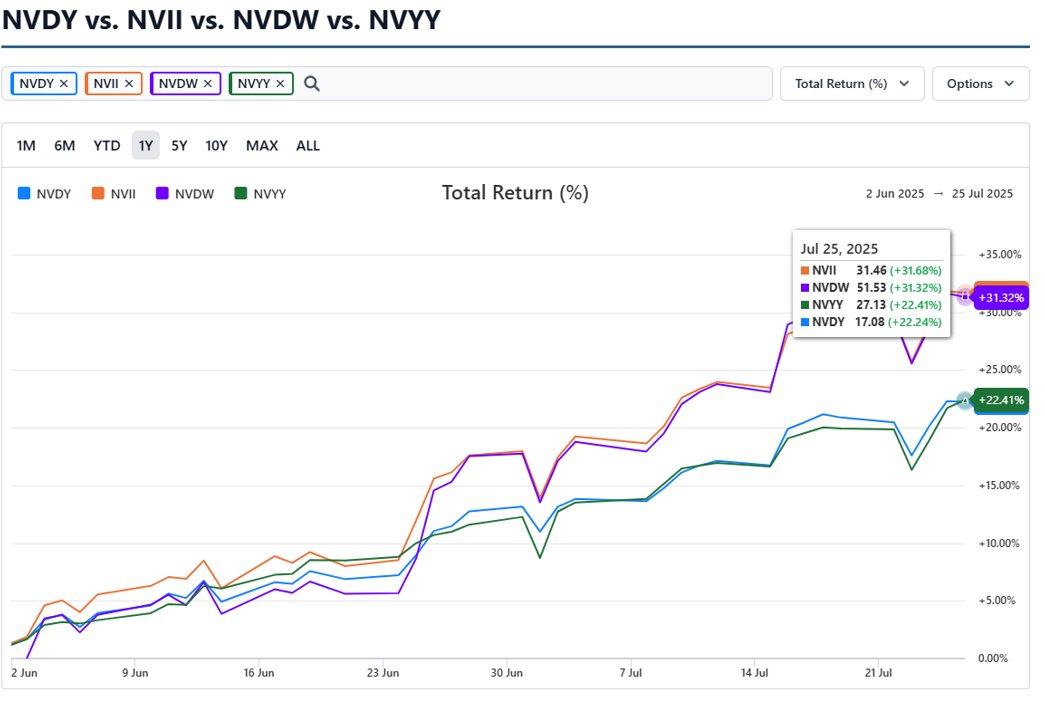The image size is (1045, 702).
Task: Click the 0.00% y-axis label
Action: tap(993, 659)
